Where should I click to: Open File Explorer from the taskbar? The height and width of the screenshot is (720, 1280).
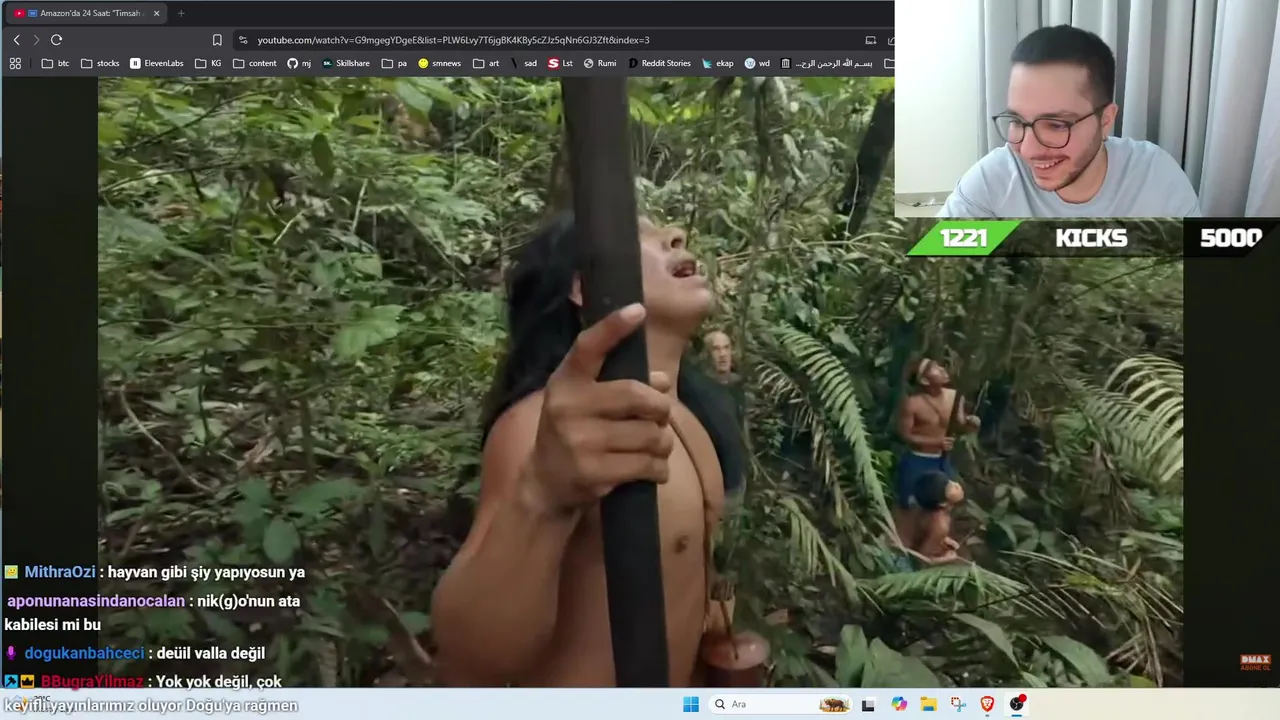928,704
